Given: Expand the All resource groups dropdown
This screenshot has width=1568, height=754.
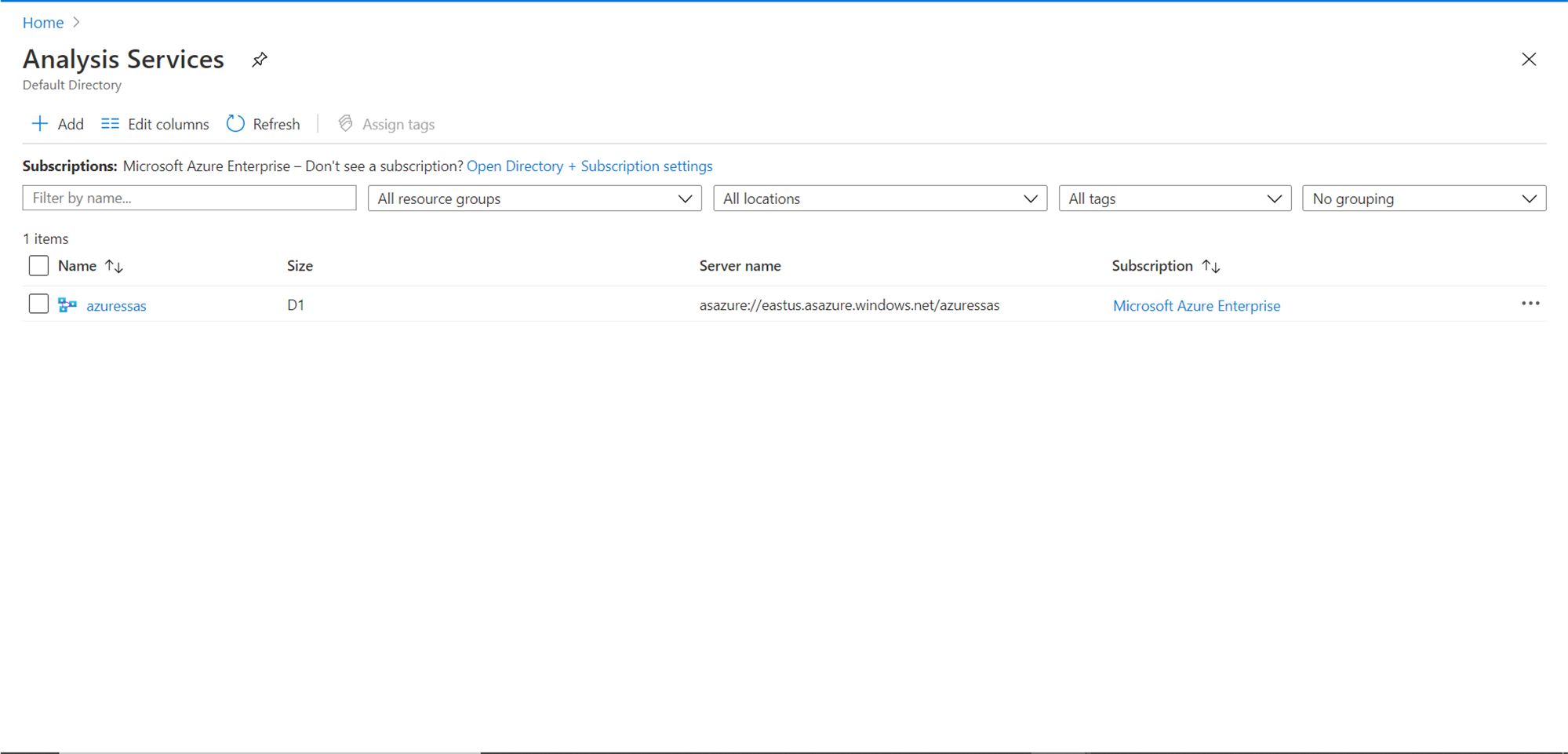Looking at the screenshot, I should [535, 199].
